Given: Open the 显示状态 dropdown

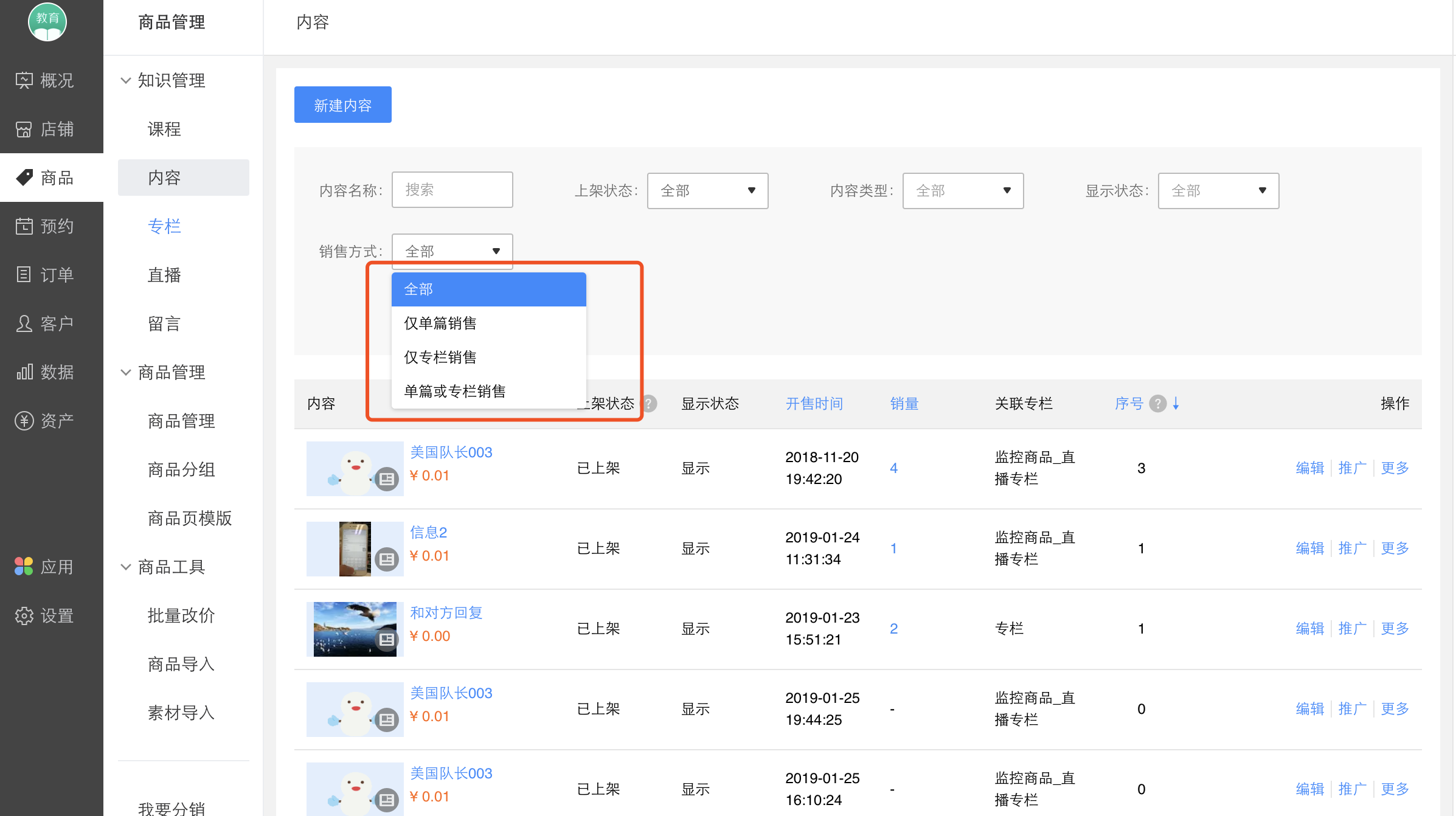Looking at the screenshot, I should 1218,191.
